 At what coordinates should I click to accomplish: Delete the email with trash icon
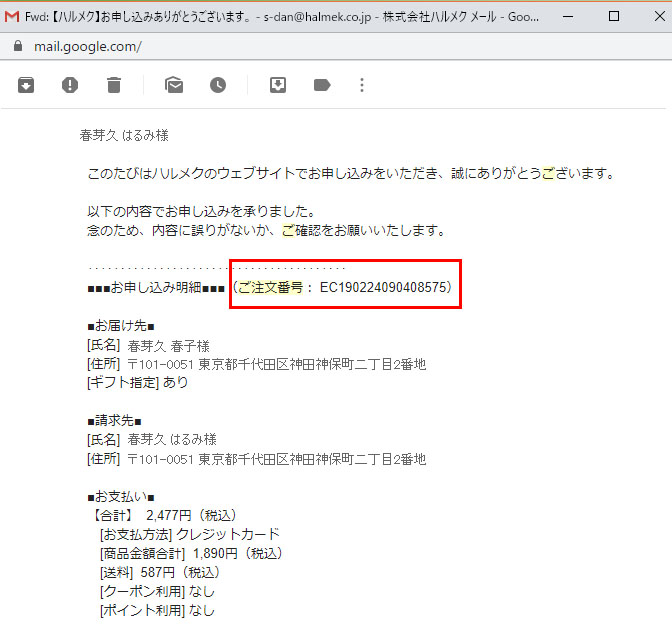click(x=114, y=85)
